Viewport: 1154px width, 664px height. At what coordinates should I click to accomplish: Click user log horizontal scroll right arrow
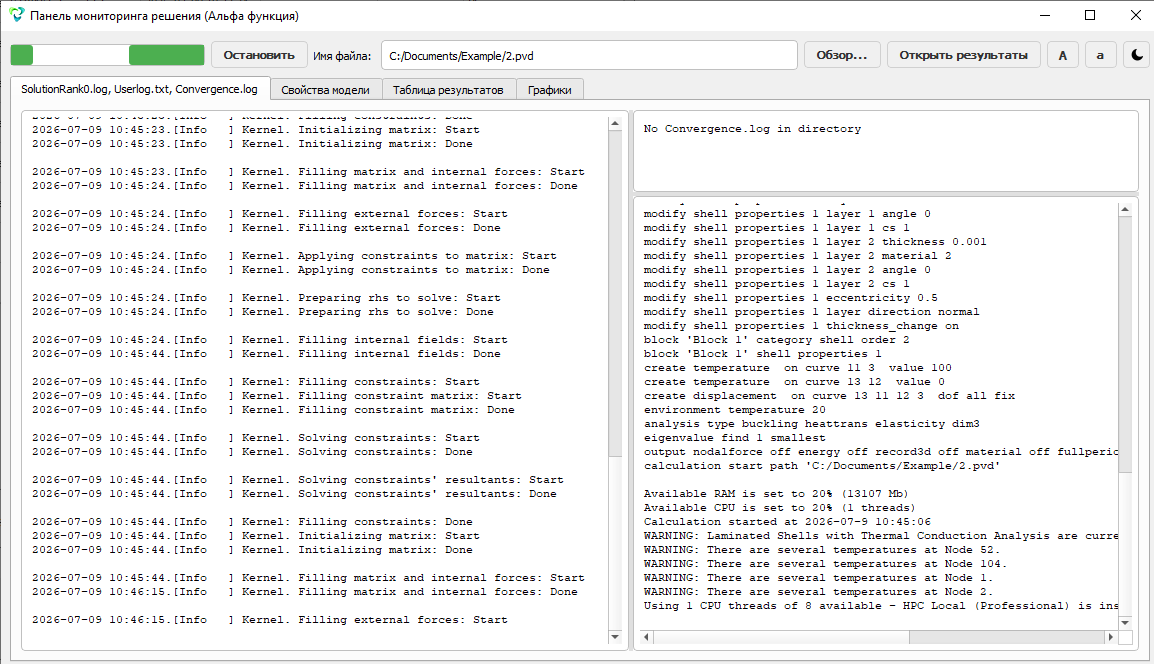point(1111,637)
